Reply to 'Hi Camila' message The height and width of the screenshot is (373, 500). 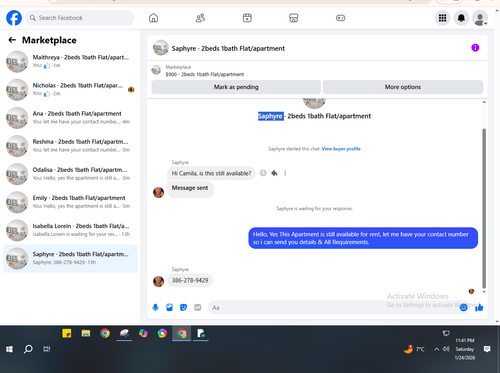click(x=274, y=173)
